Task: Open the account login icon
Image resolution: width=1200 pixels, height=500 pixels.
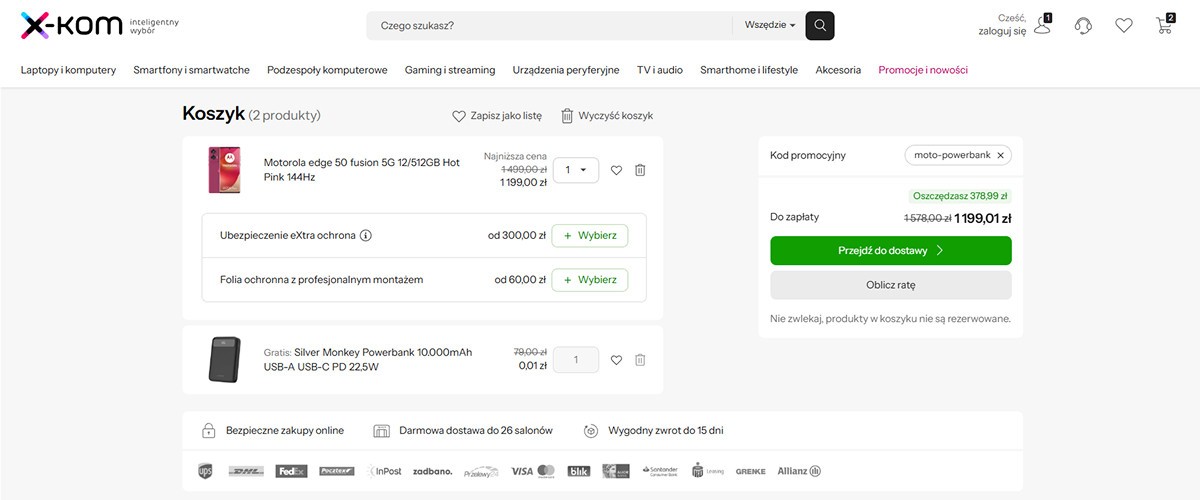Action: [x=1043, y=26]
